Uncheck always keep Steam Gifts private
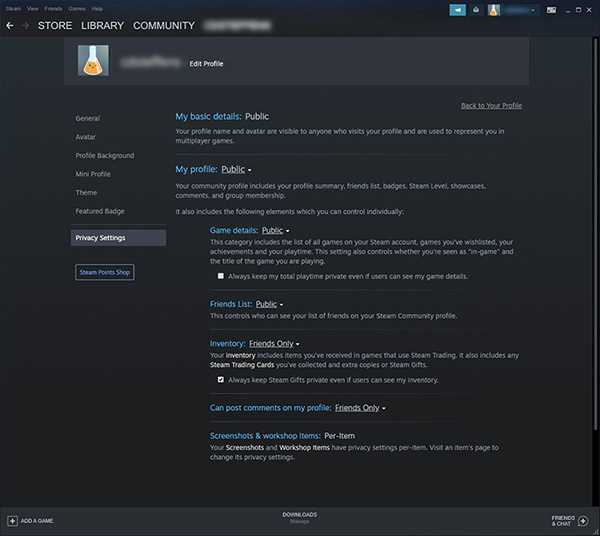Screen dimensions: 600x536 [x=221, y=380]
